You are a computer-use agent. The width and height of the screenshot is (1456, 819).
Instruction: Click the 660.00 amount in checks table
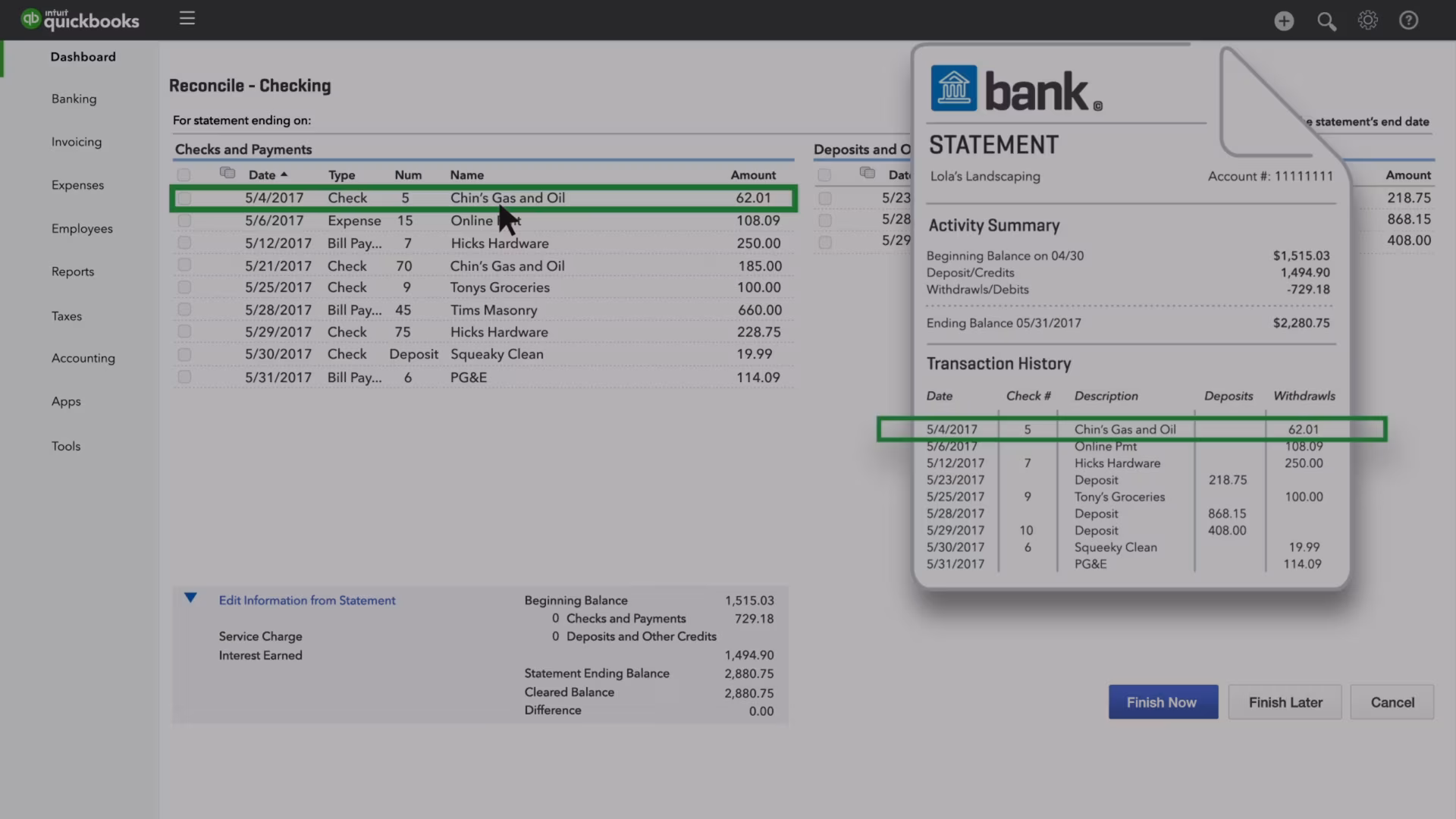click(x=760, y=309)
